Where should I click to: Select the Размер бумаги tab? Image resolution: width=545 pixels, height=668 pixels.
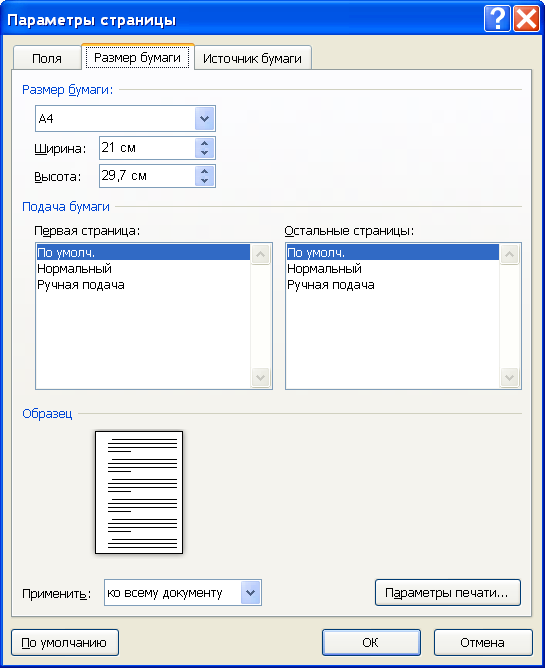137,57
